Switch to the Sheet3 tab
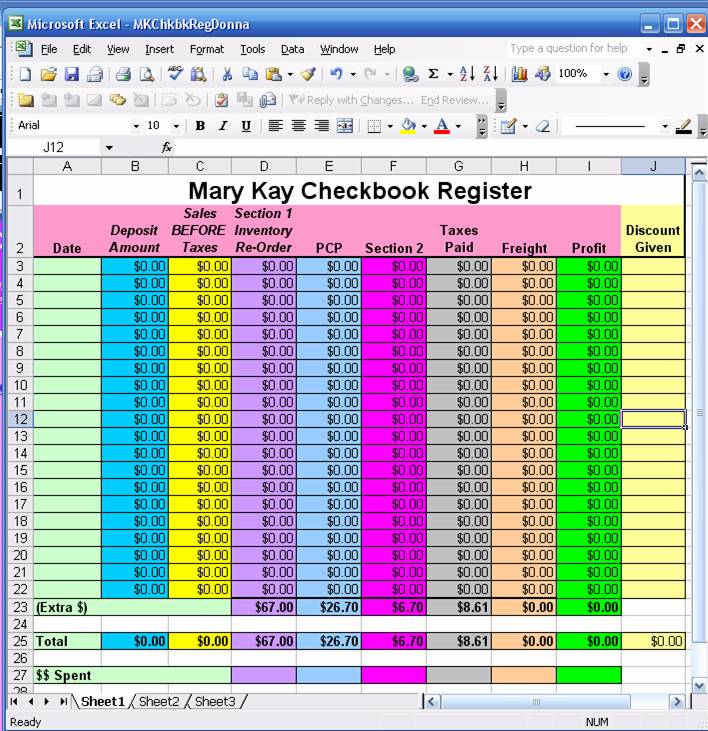The height and width of the screenshot is (731, 708). coord(215,701)
